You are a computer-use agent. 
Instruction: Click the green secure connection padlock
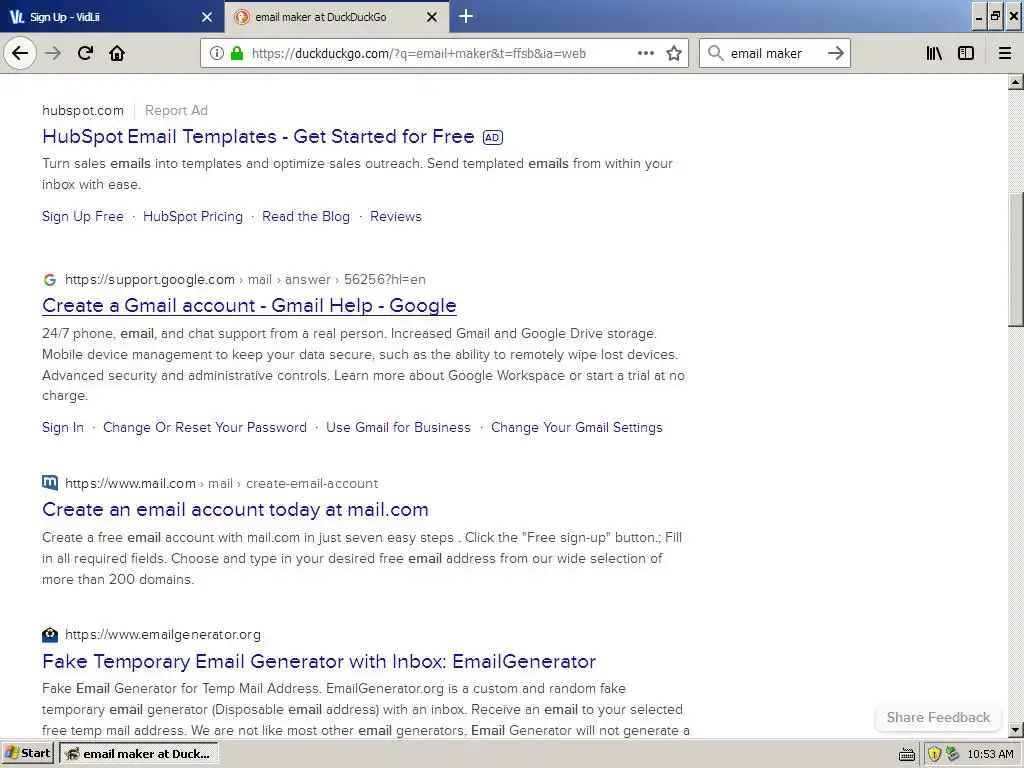point(237,53)
